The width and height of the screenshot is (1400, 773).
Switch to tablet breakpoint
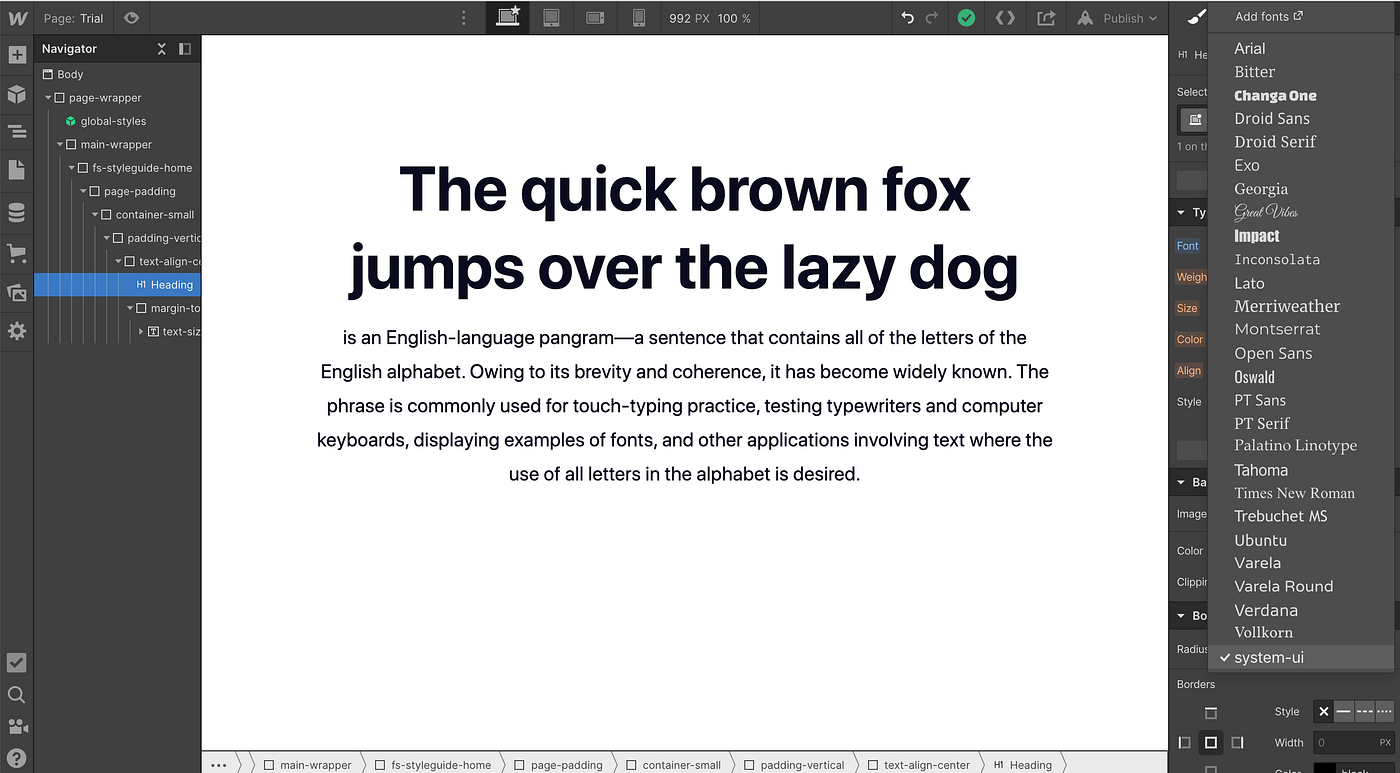coord(551,18)
